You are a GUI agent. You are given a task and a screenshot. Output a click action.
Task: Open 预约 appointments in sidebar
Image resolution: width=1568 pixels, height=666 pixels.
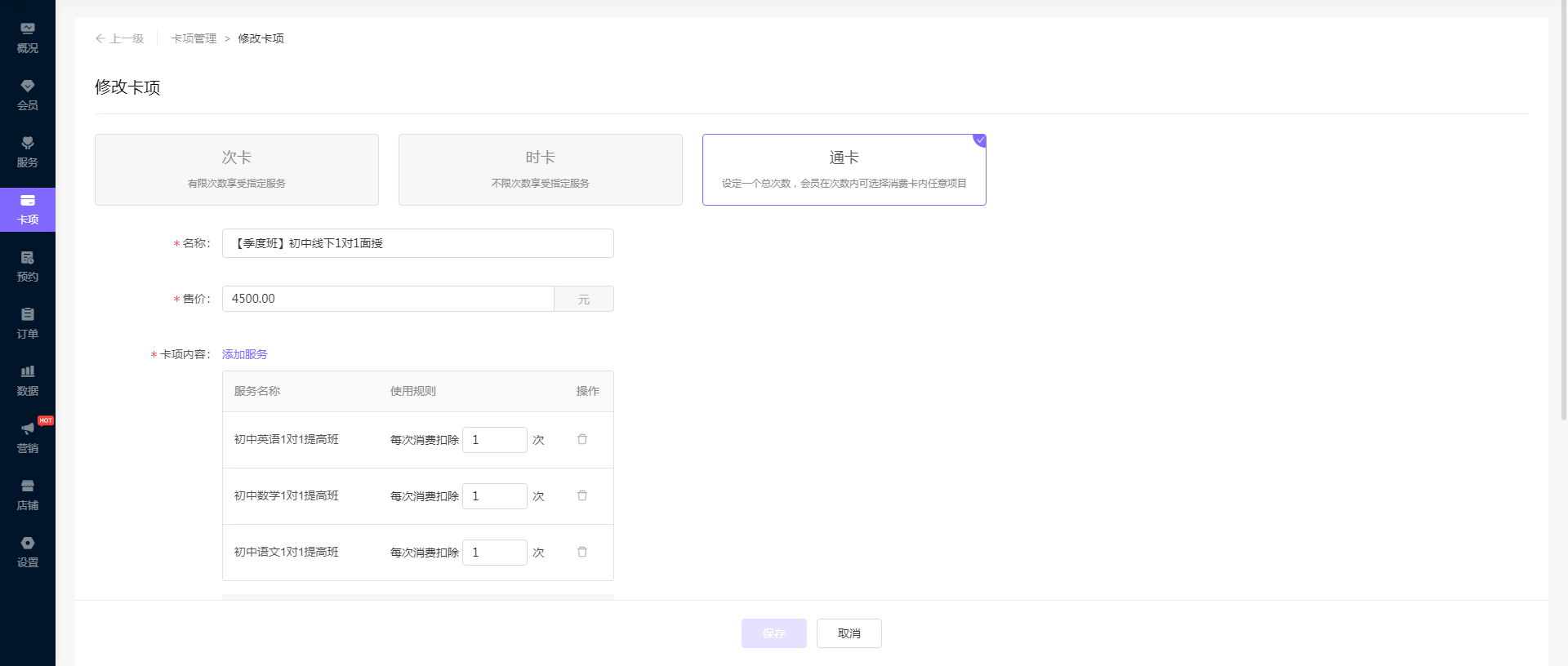point(28,267)
